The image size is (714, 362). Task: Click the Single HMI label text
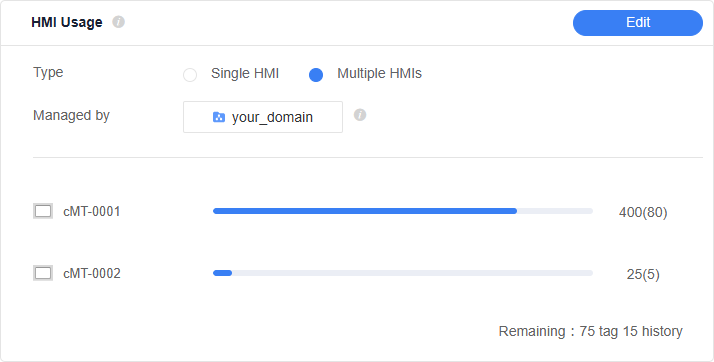pyautogui.click(x=245, y=73)
